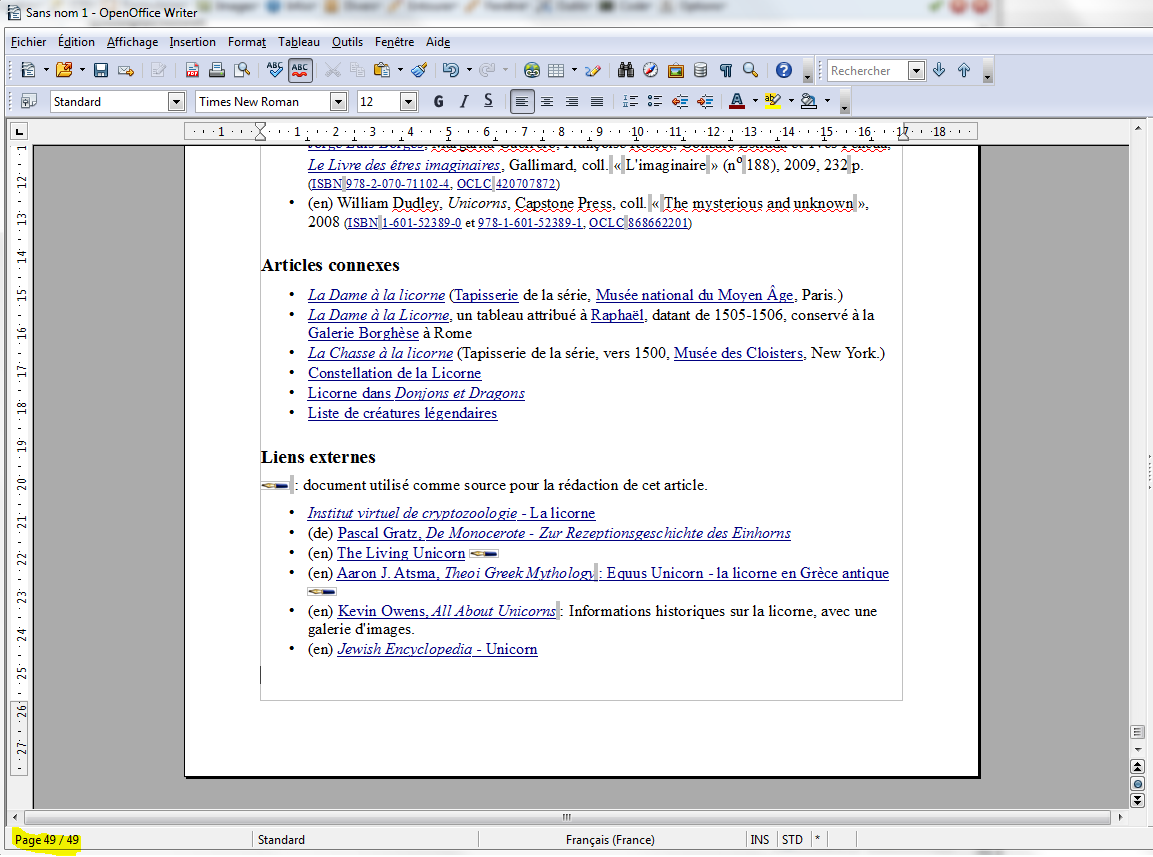The image size is (1153, 857).
Task: Open the Insertion menu
Action: tap(192, 42)
